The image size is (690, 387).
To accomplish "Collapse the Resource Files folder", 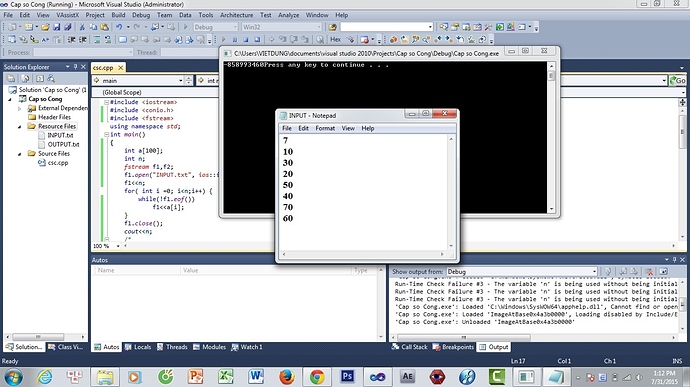I will pos(19,126).
